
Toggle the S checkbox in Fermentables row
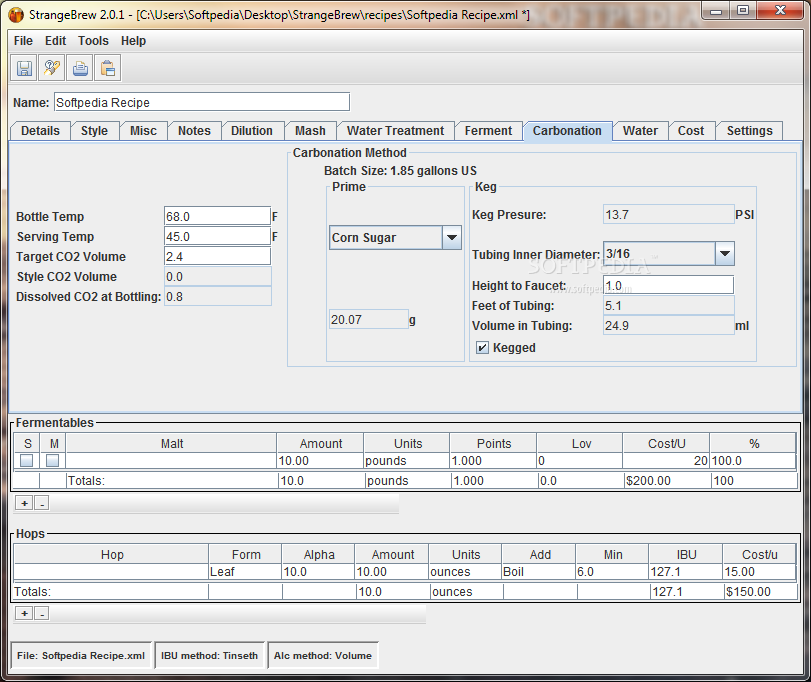point(26,460)
